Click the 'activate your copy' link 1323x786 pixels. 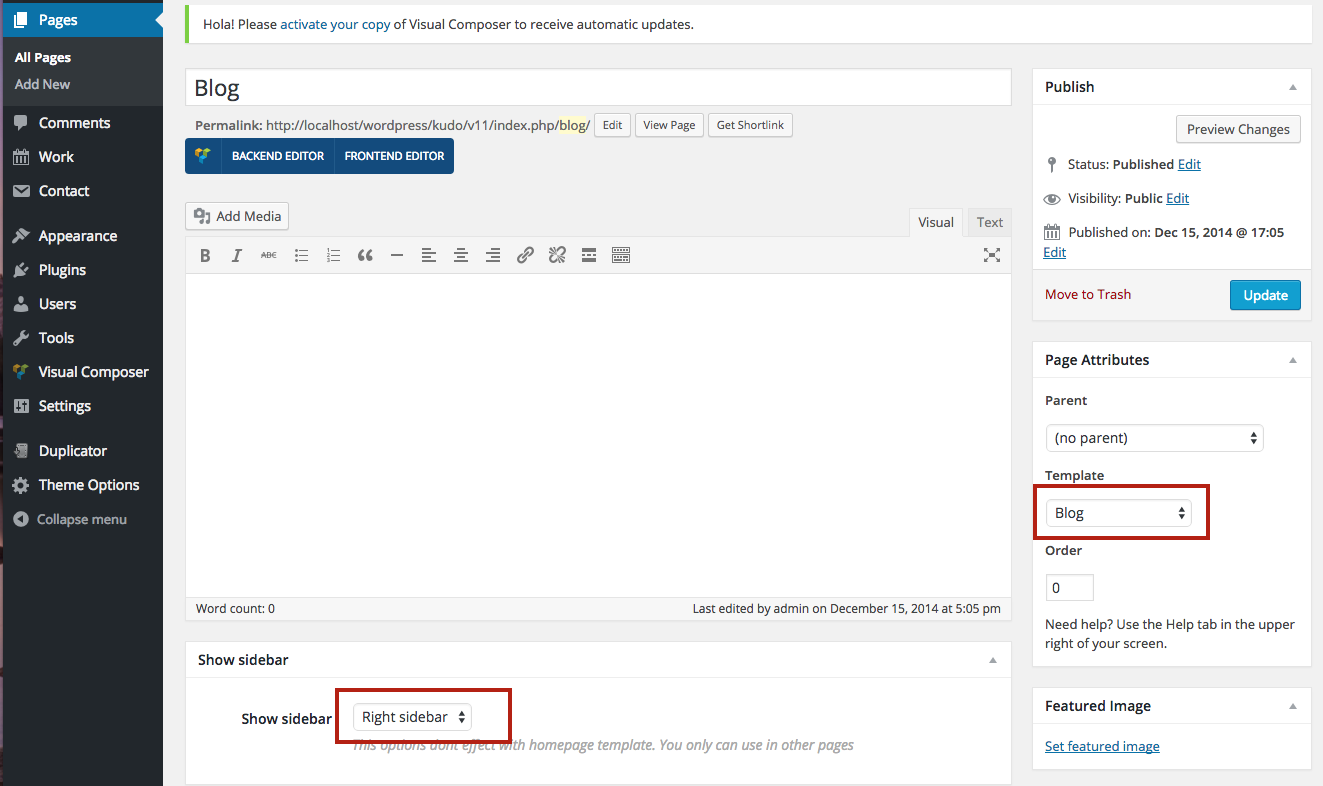point(335,24)
